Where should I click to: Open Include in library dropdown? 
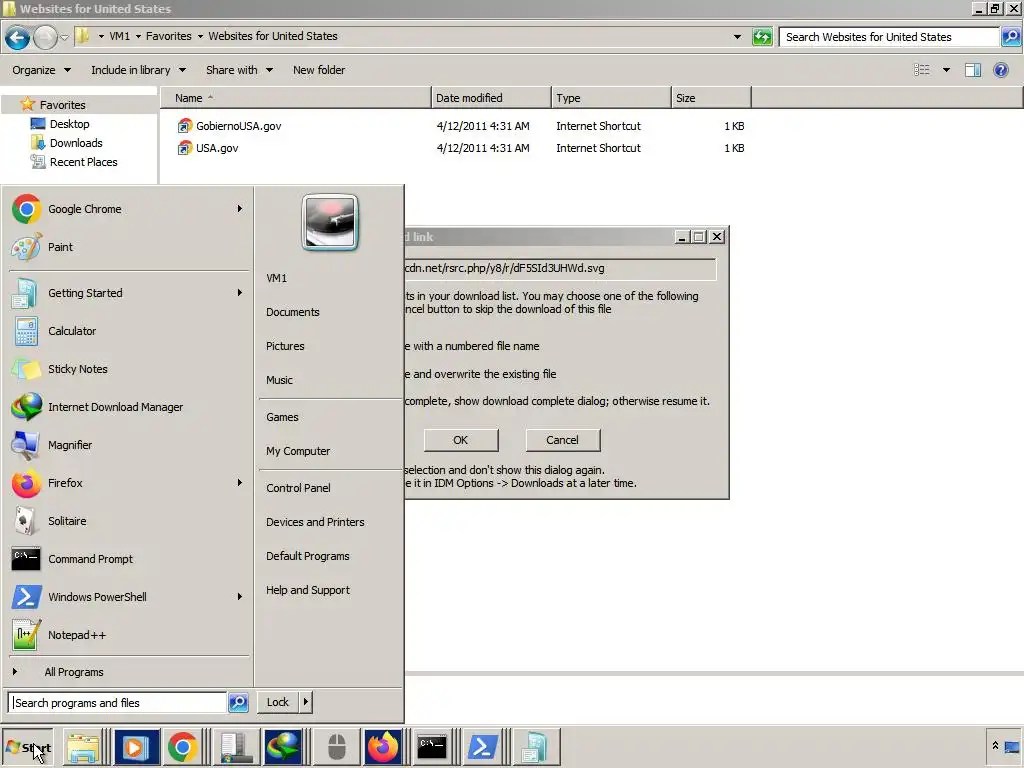point(138,70)
